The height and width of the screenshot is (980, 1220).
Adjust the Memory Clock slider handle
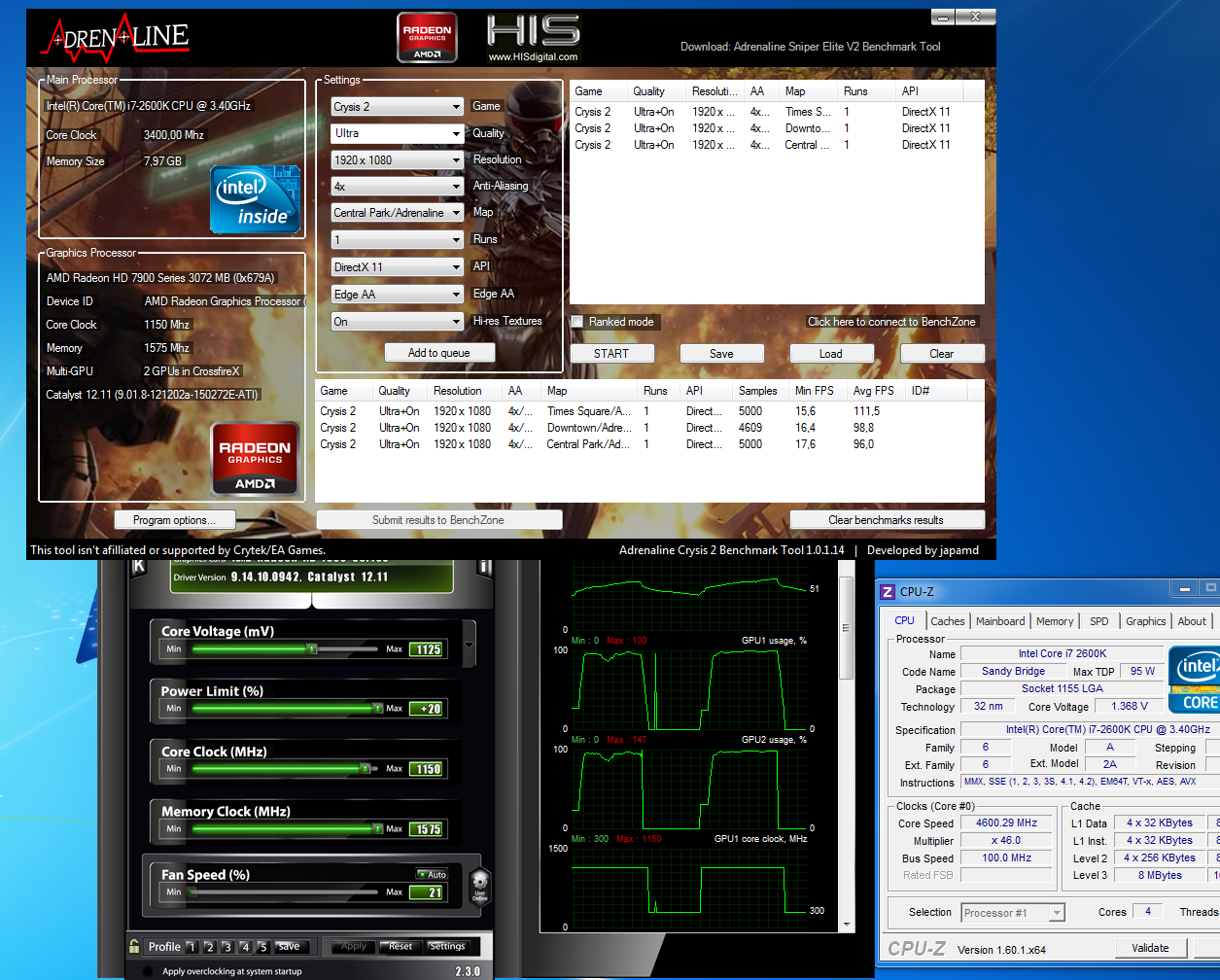coord(377,828)
